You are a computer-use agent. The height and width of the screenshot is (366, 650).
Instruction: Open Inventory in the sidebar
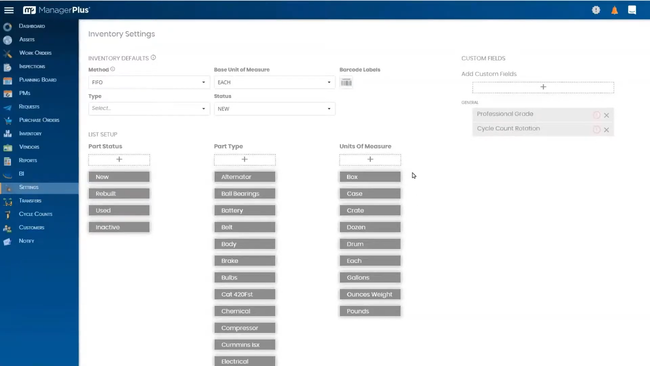click(30, 133)
